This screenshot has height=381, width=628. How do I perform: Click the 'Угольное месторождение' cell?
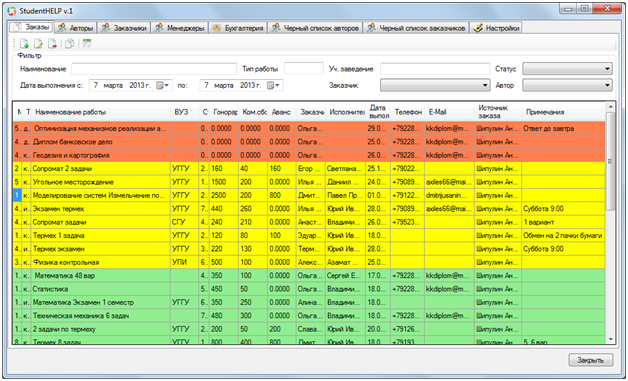click(x=101, y=182)
